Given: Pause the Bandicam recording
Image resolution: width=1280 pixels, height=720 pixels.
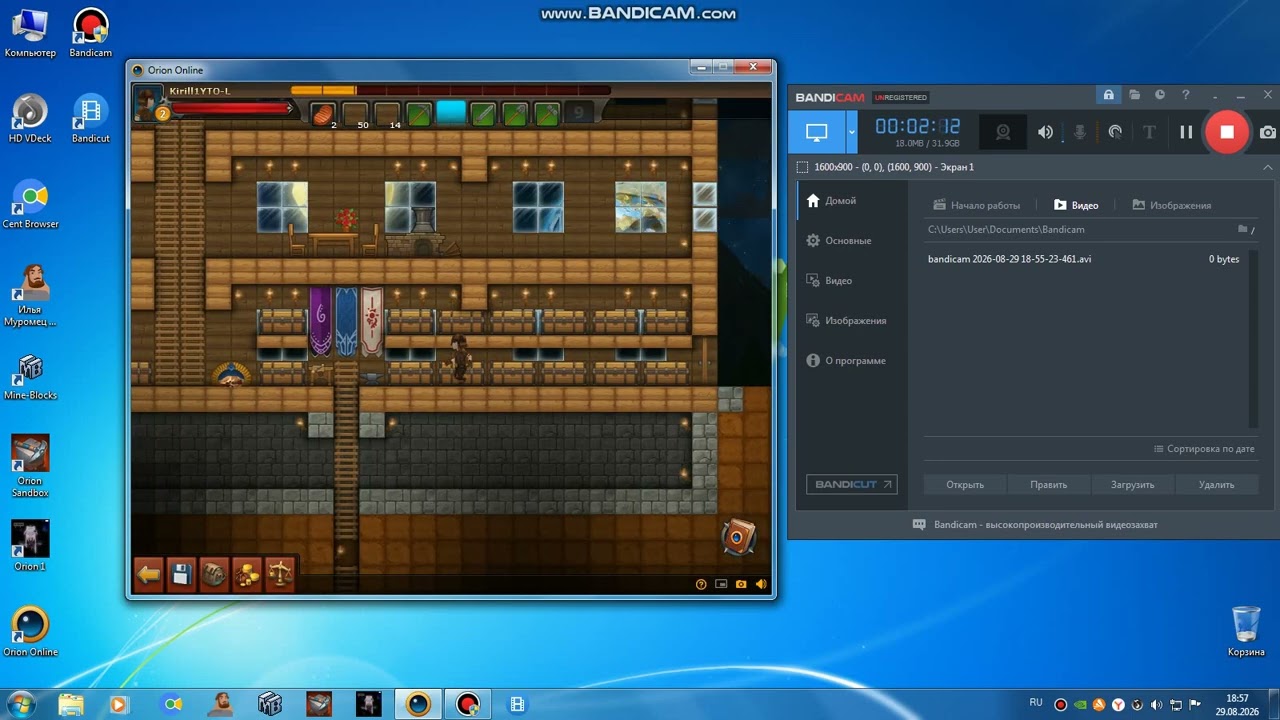Looking at the screenshot, I should click(x=1186, y=132).
